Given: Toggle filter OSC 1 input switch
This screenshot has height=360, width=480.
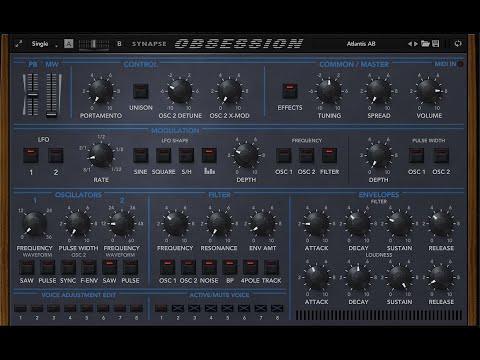Looking at the screenshot, I should pos(168,267).
